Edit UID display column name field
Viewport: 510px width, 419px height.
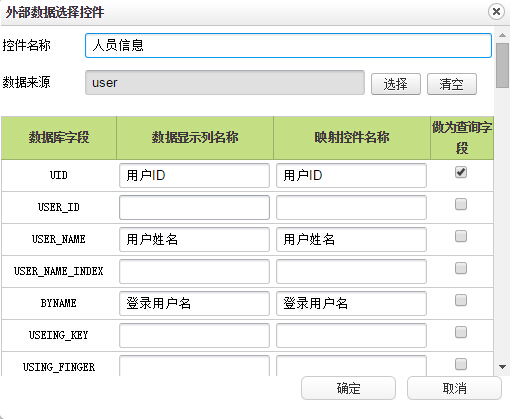point(194,175)
